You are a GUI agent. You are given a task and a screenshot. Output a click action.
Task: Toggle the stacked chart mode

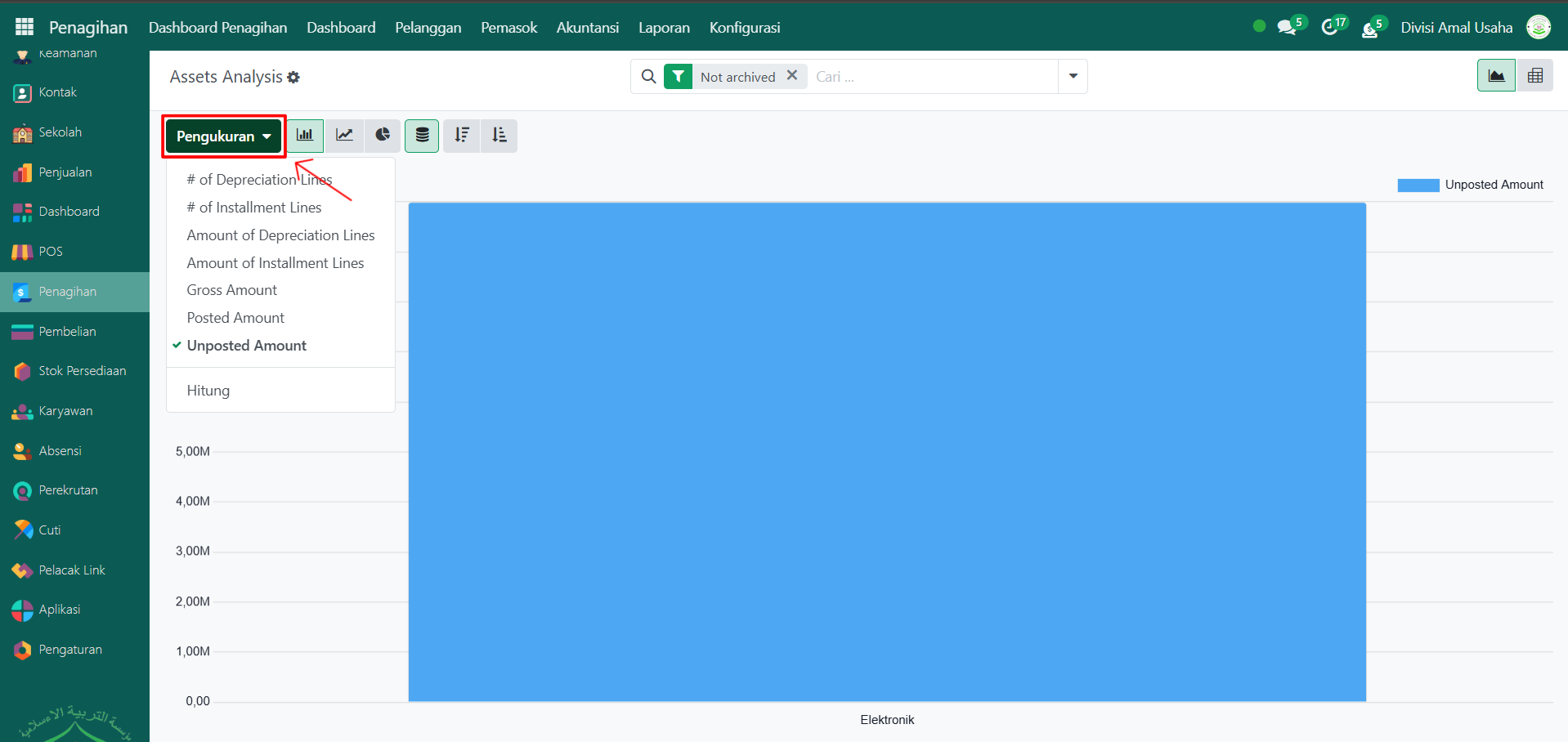click(x=422, y=136)
